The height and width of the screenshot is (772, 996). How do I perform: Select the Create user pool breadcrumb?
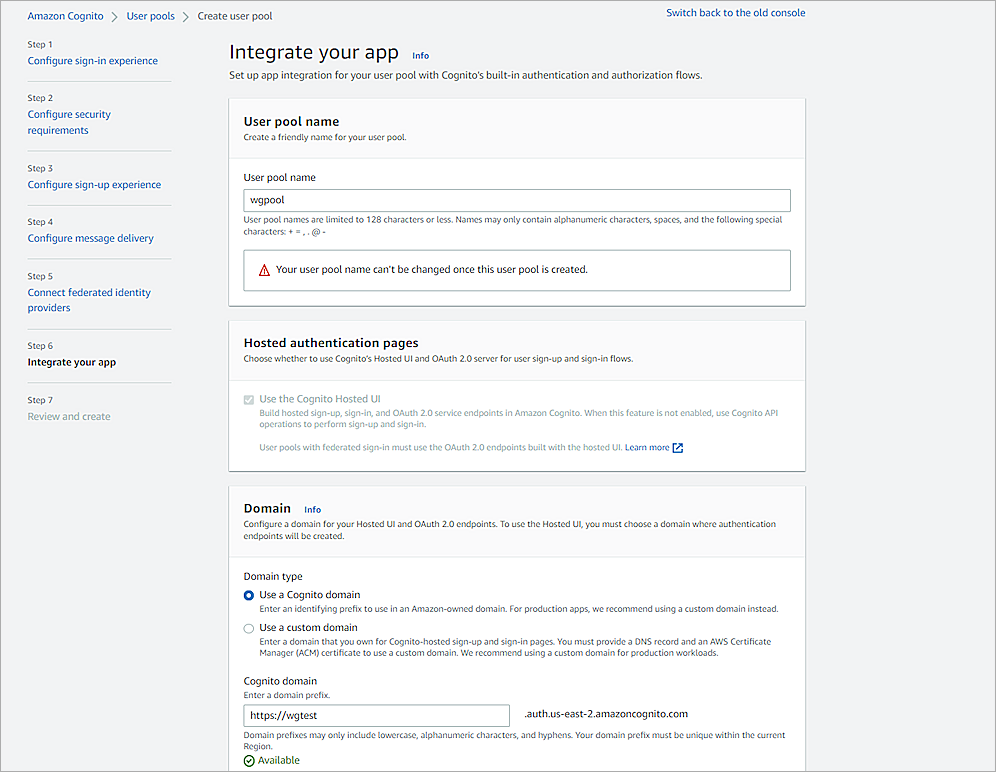[x=235, y=16]
